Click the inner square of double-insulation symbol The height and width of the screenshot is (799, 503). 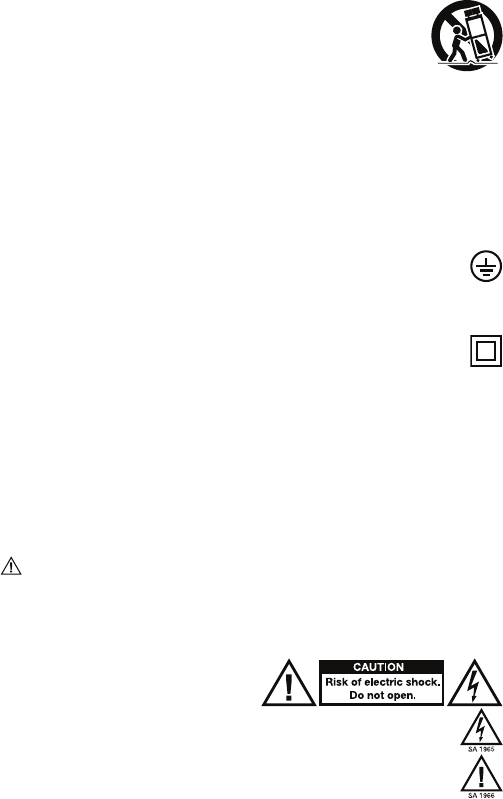pyautogui.click(x=486, y=351)
